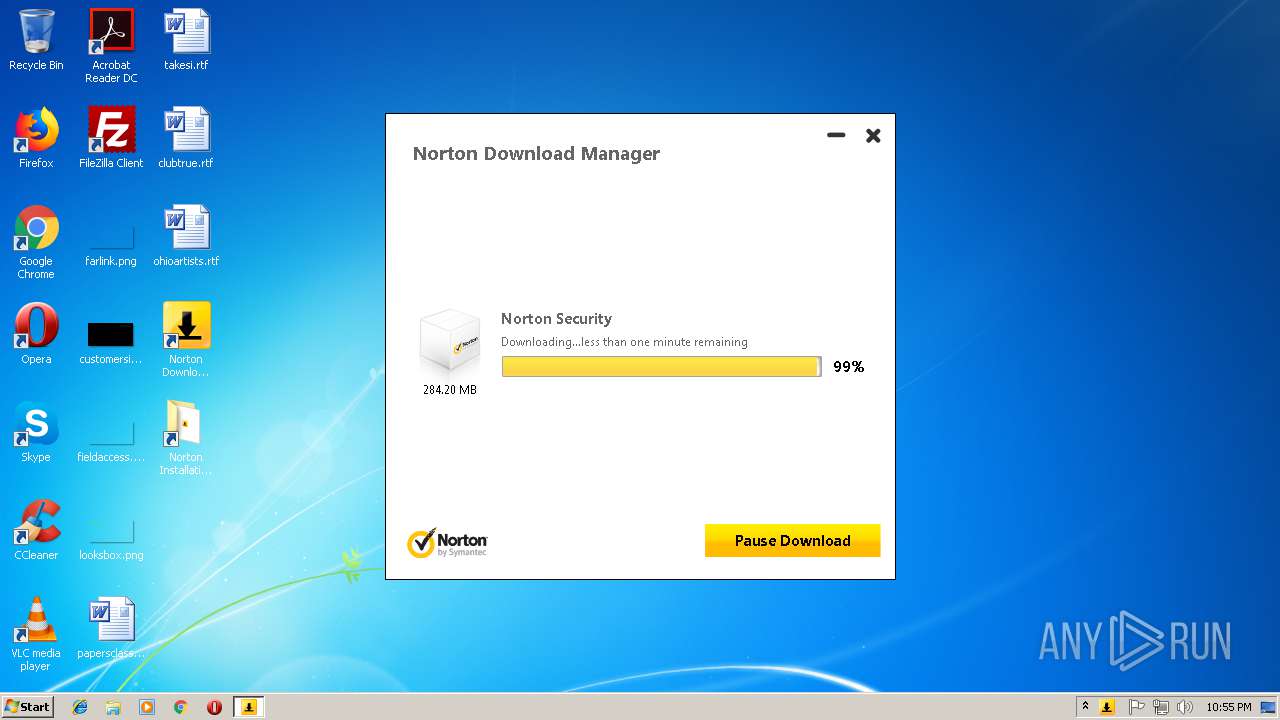The image size is (1280, 720).
Task: Open the Recycle Bin desktop icon
Action: tap(36, 41)
